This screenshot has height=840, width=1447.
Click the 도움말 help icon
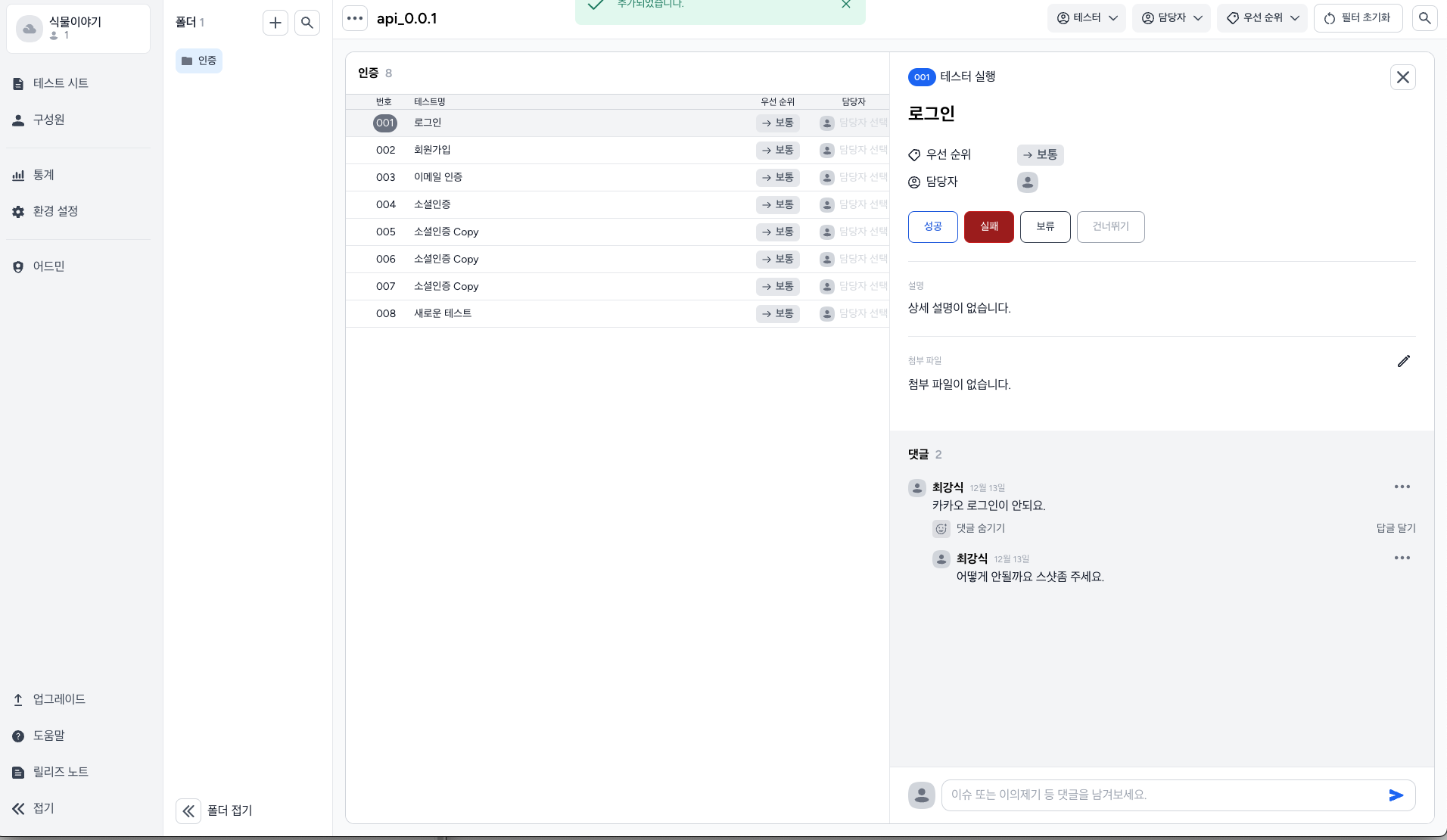pyautogui.click(x=18, y=736)
